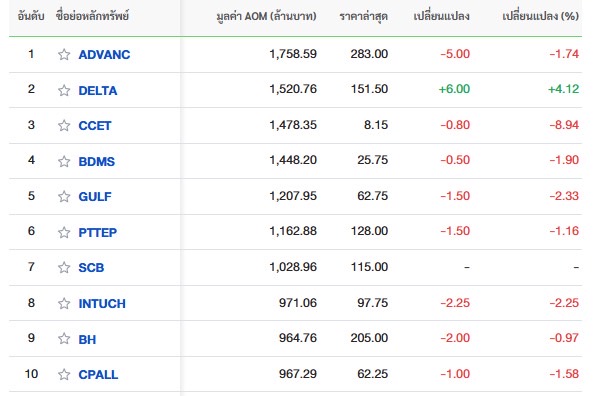Sort by ราคาล่าสุด column header
602x396 pixels.
[364, 16]
